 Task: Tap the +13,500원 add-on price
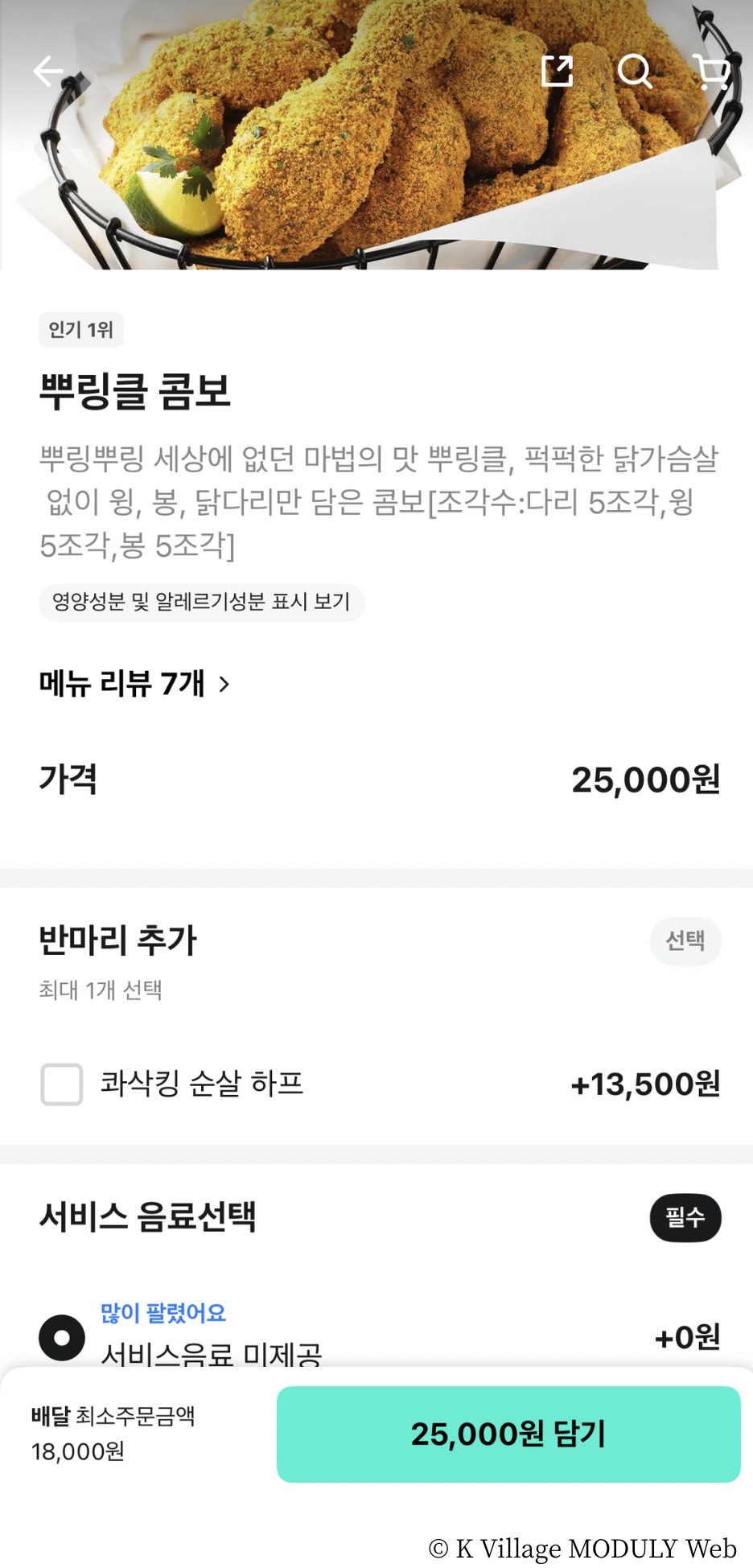pyautogui.click(x=645, y=1084)
